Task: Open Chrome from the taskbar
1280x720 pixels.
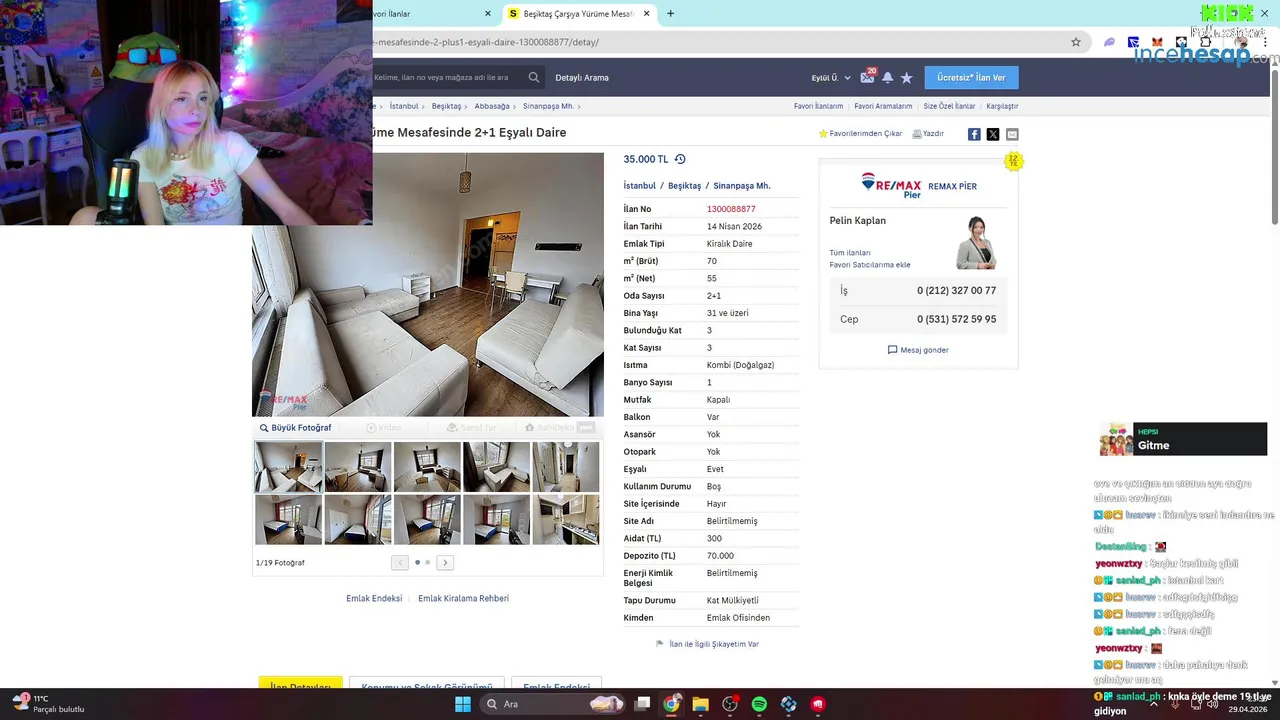Action: coord(672,704)
